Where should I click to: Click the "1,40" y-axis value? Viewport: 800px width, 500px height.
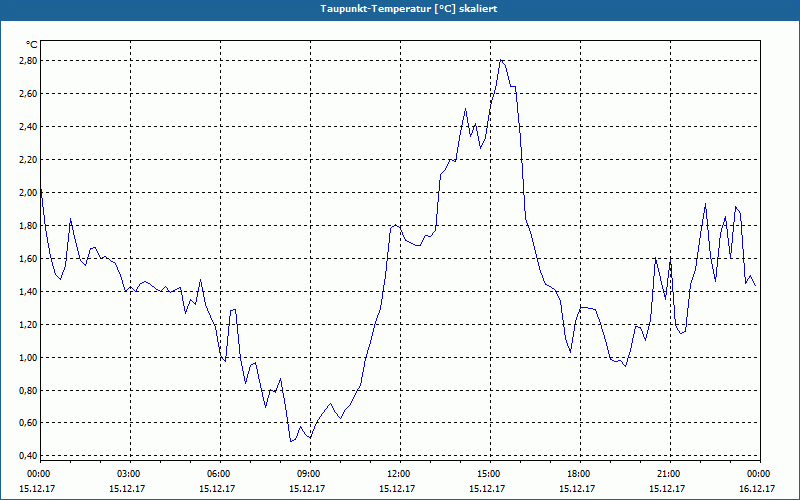click(28, 292)
